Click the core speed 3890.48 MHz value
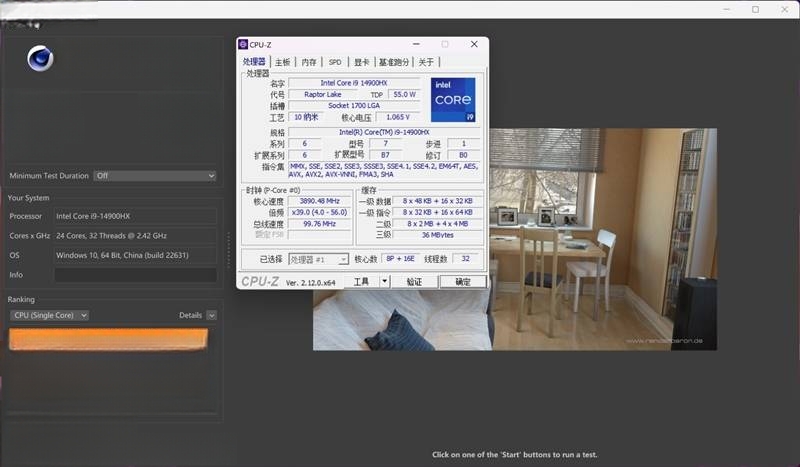This screenshot has width=800, height=467. (320, 201)
